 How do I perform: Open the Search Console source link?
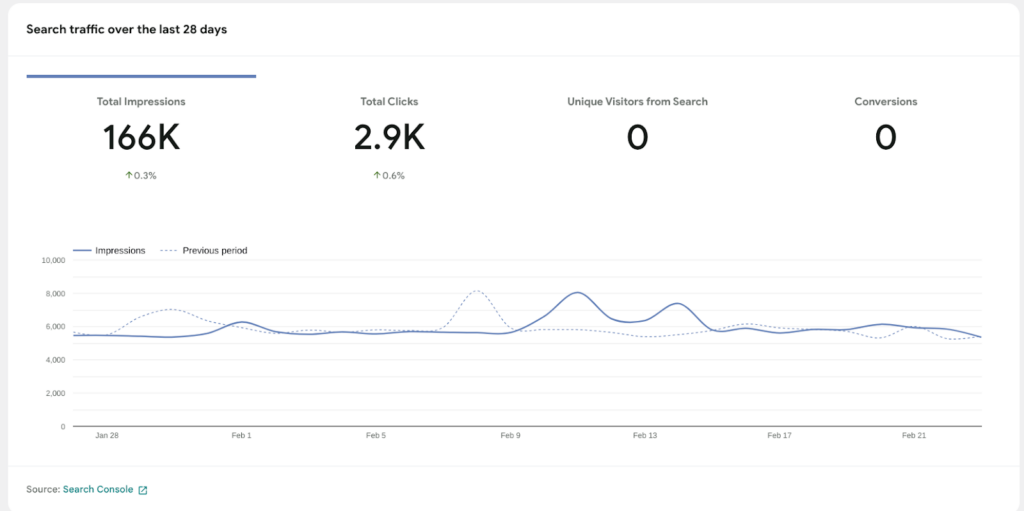coord(97,490)
